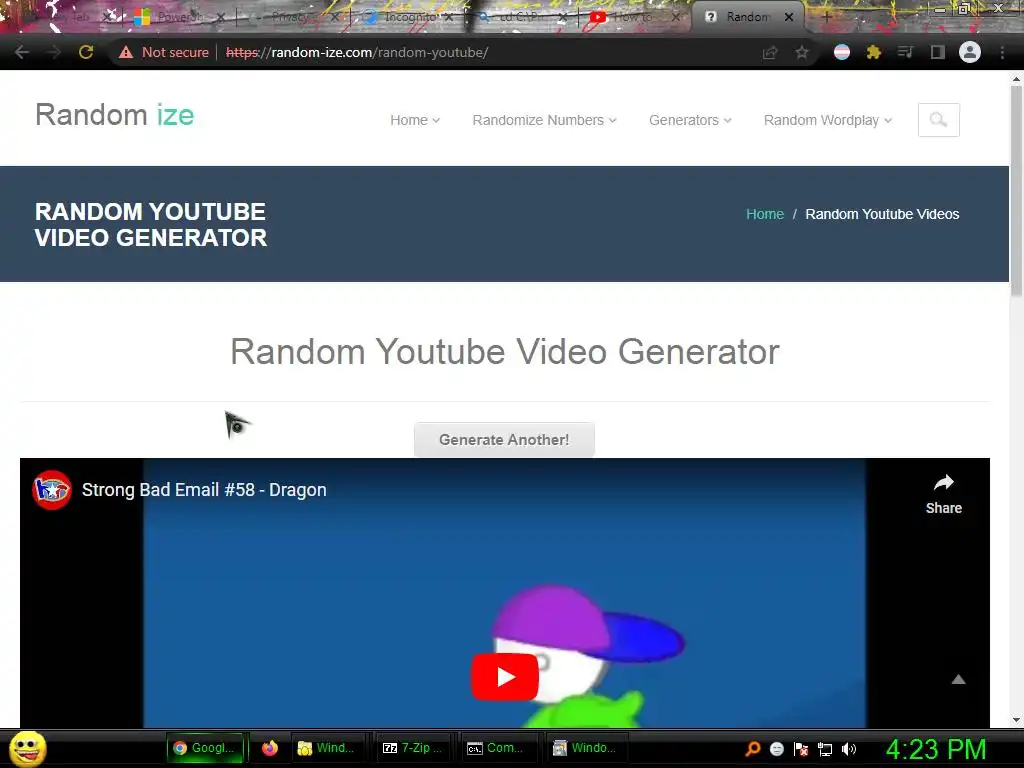
Task: Toggle the browser side panel
Action: point(937,52)
